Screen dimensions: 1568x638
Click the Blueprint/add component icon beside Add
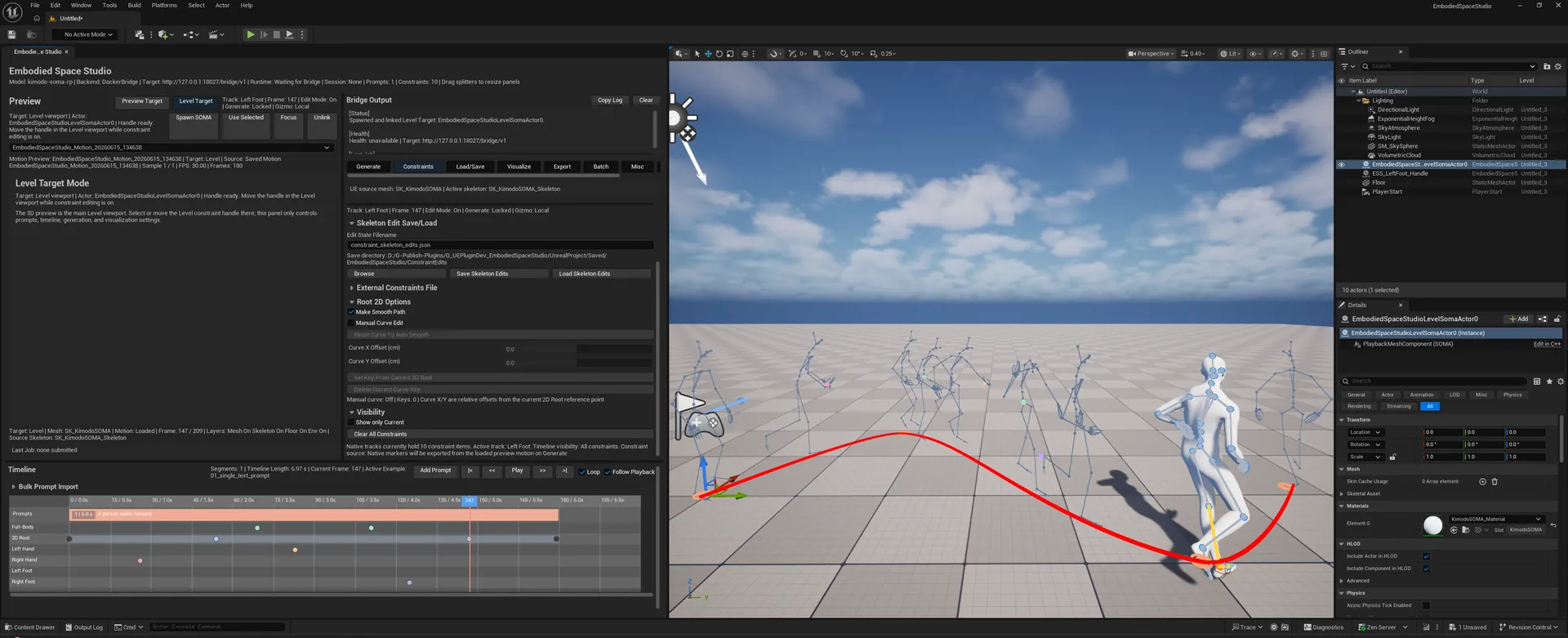[x=1543, y=319]
